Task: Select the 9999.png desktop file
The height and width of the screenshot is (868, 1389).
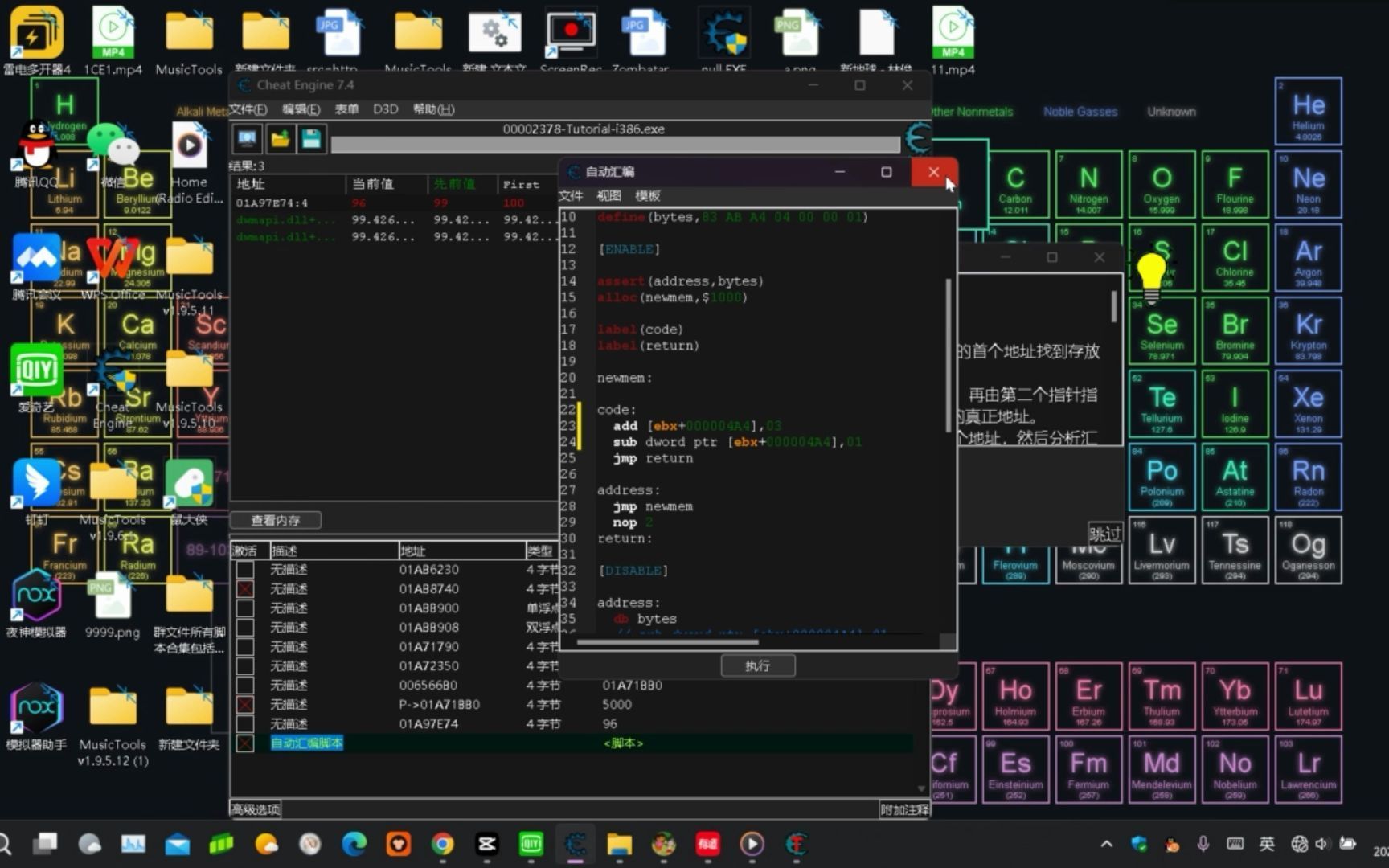Action: pyautogui.click(x=113, y=604)
